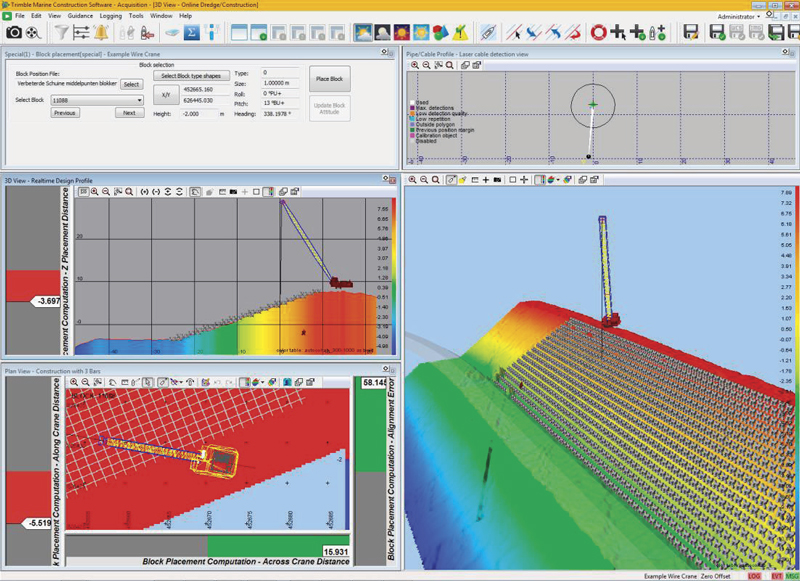Click the Block Position File text field
Viewport: 800px width, 581px height.
pos(67,84)
